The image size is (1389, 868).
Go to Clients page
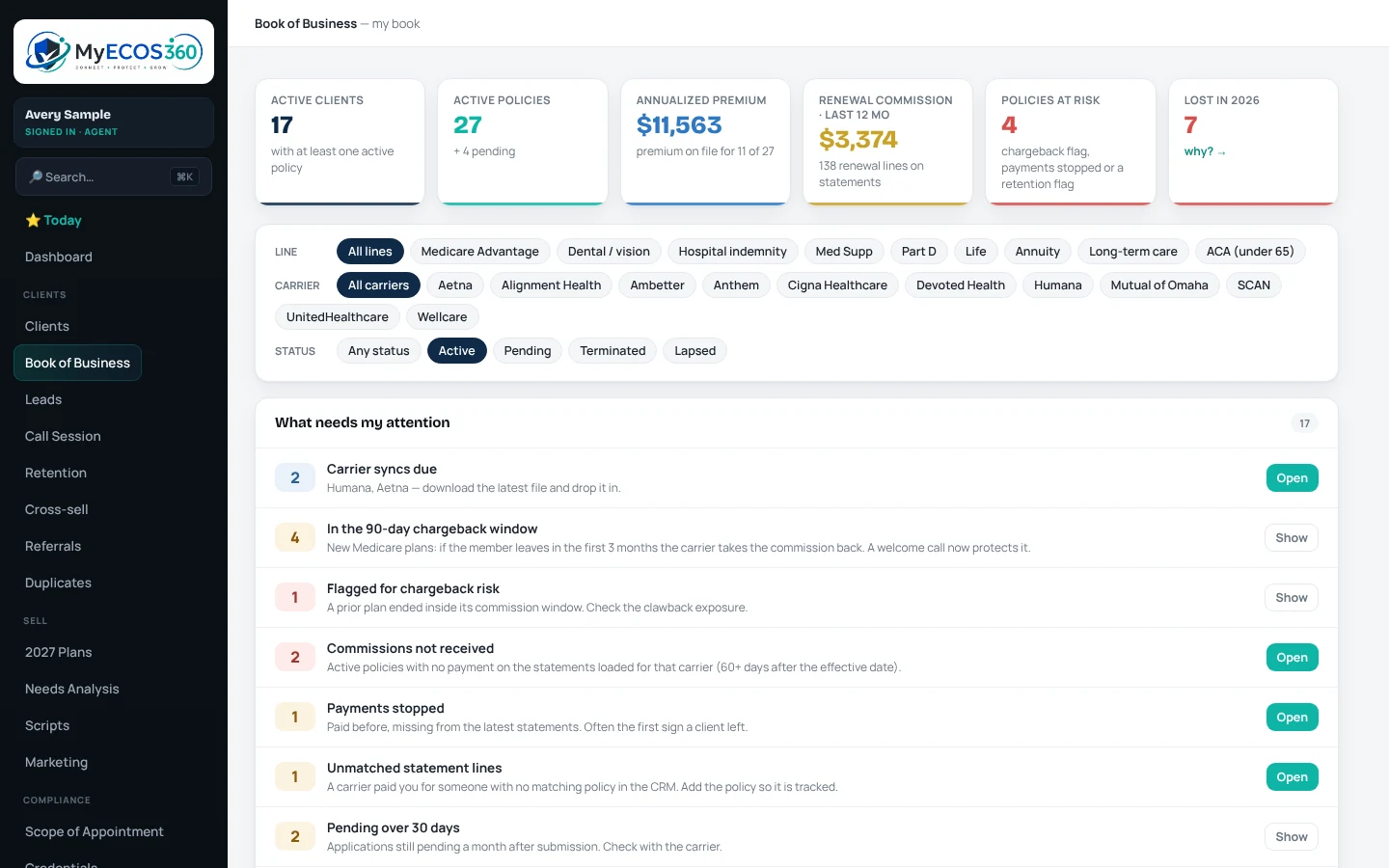(x=47, y=326)
